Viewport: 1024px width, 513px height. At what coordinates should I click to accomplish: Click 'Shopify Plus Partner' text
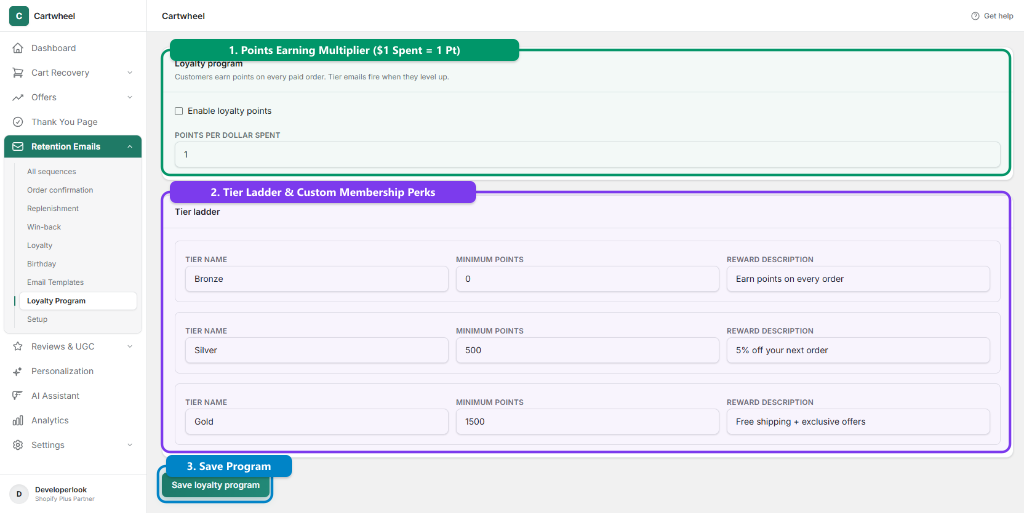tap(65, 499)
